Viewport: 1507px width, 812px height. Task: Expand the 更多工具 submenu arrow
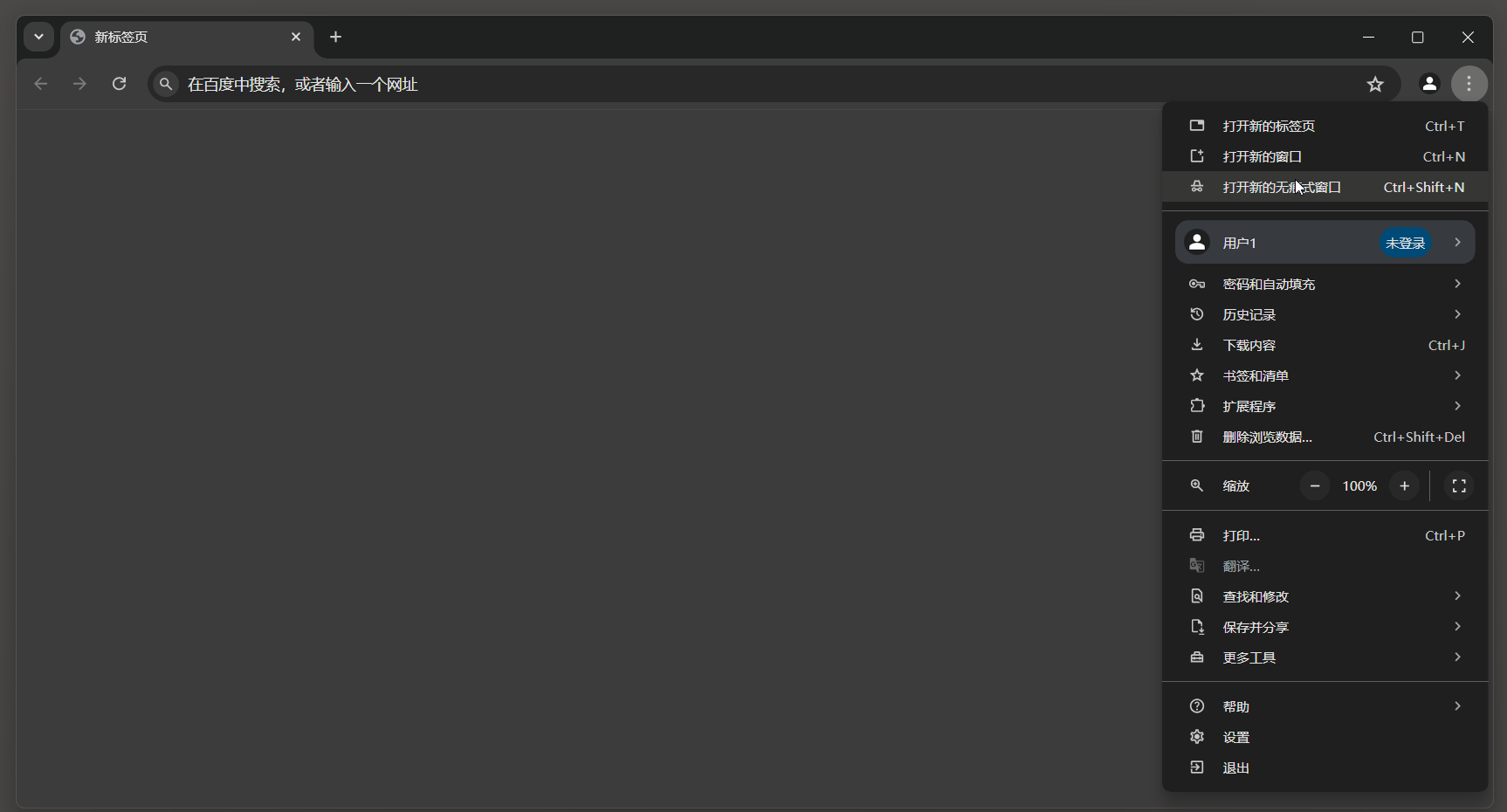[1457, 657]
